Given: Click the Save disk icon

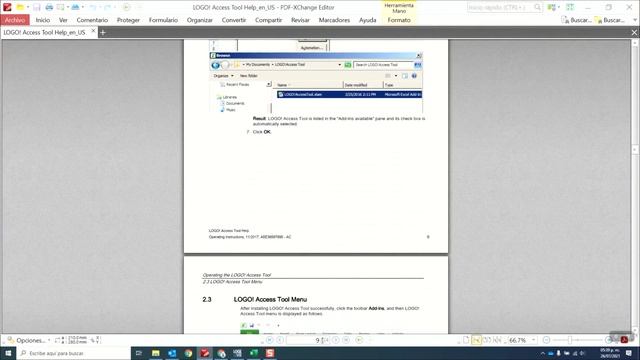Looking at the screenshot, I should coord(37,7).
